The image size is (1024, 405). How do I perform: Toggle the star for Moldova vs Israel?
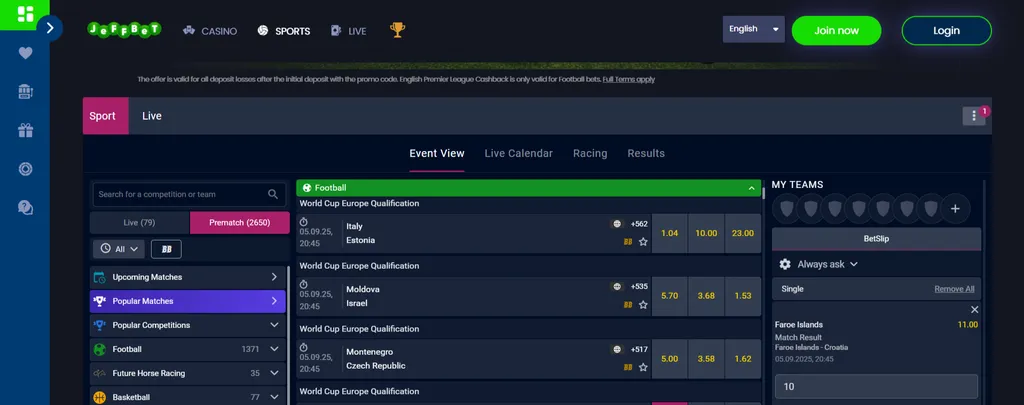point(643,304)
